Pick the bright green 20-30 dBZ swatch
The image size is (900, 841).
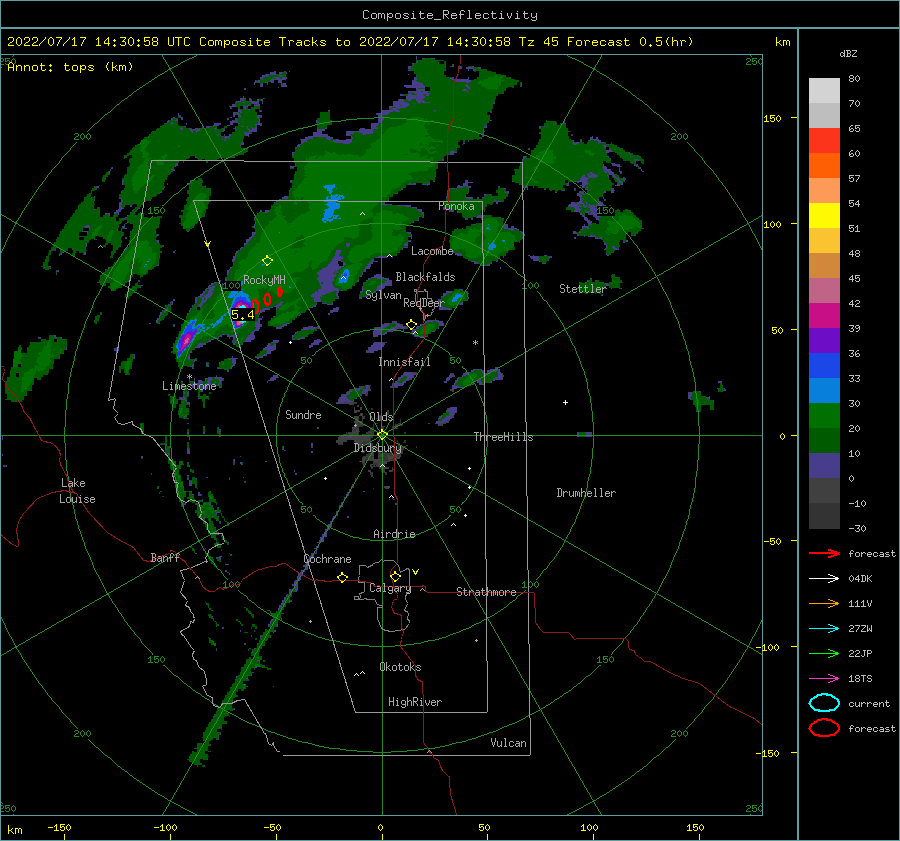[x=824, y=416]
